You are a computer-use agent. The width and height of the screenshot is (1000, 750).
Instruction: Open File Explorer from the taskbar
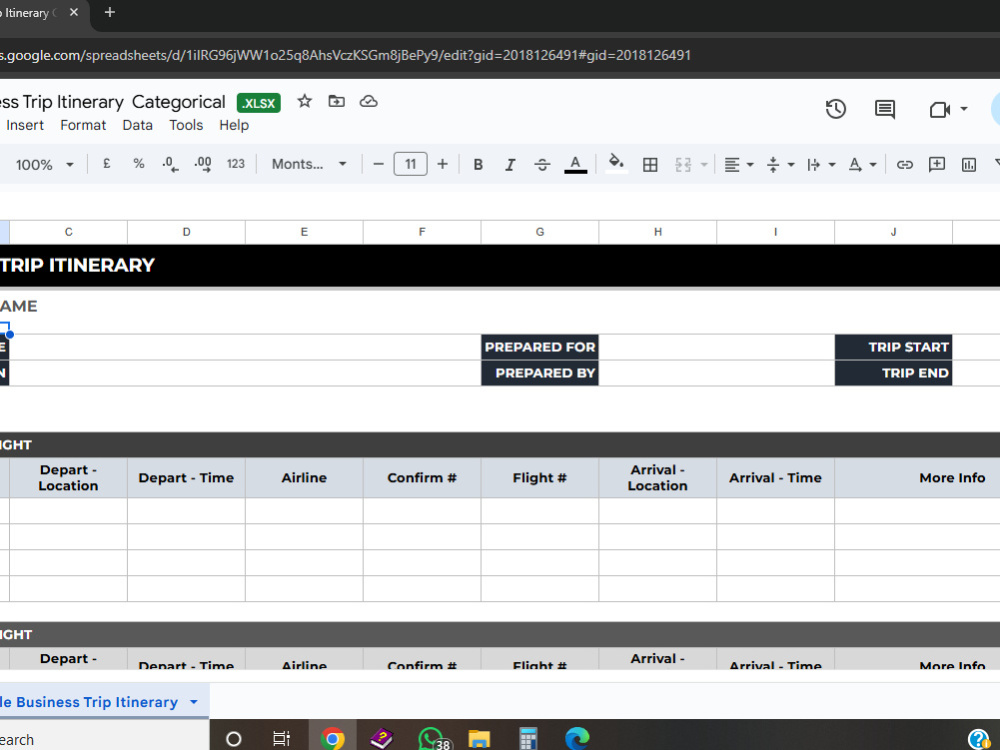click(479, 739)
